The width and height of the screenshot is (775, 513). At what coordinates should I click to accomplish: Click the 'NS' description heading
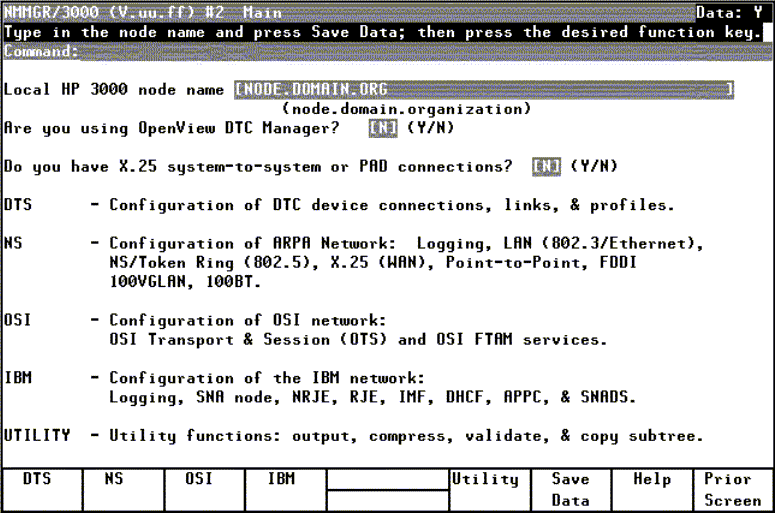[13, 243]
